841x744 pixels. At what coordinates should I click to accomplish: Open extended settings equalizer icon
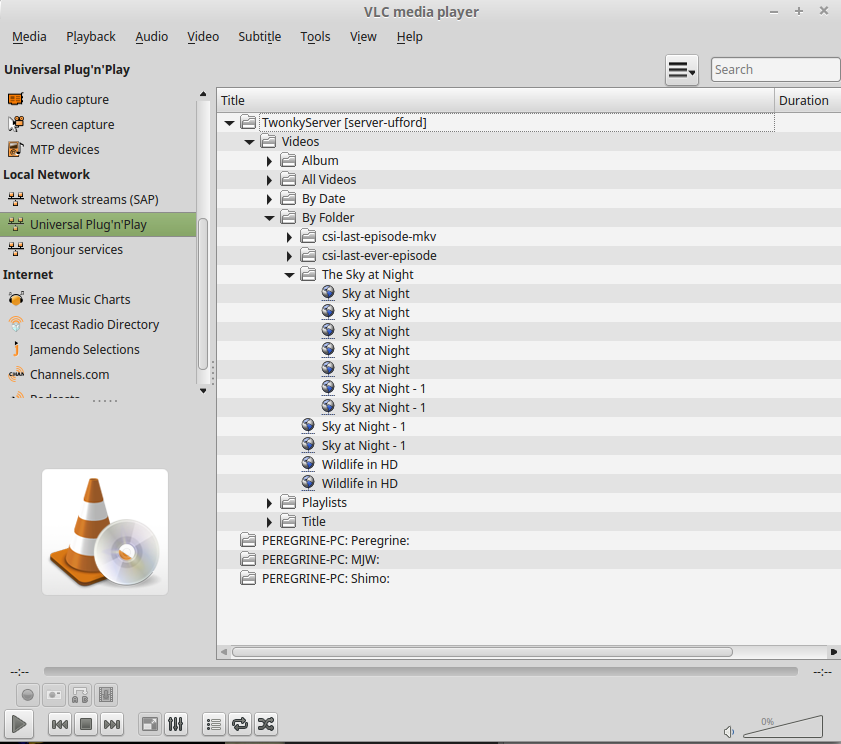point(176,725)
